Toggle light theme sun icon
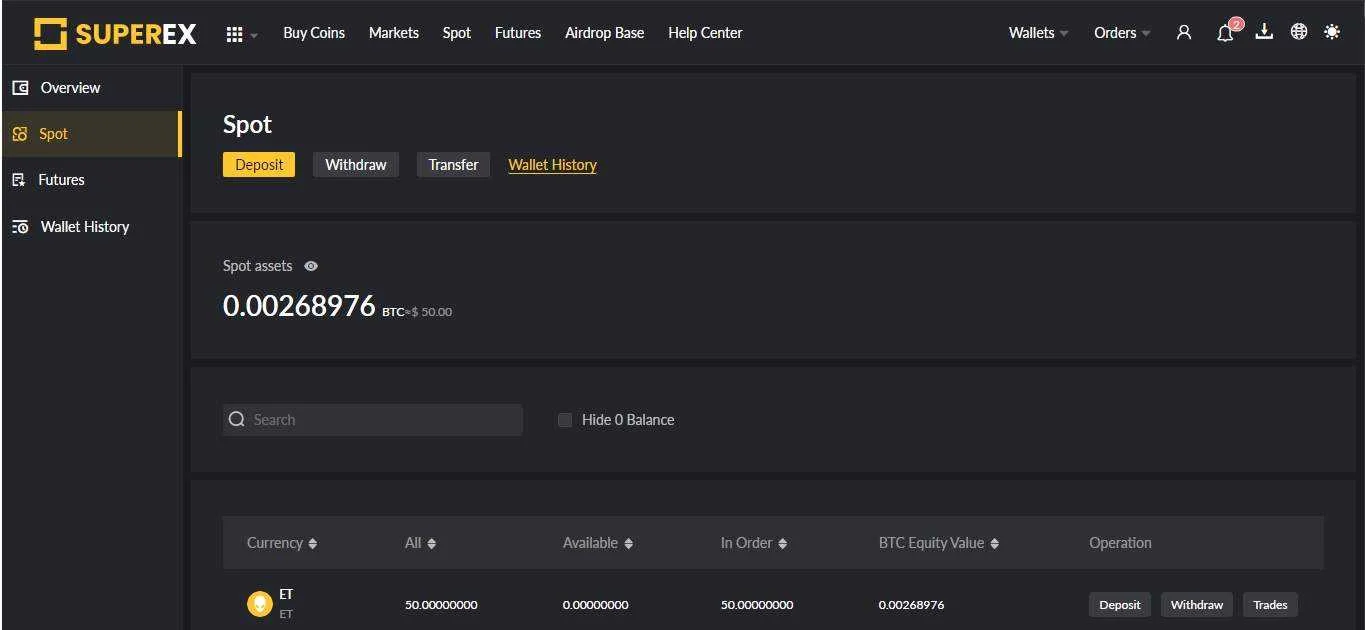The width and height of the screenshot is (1365, 630). click(1332, 32)
